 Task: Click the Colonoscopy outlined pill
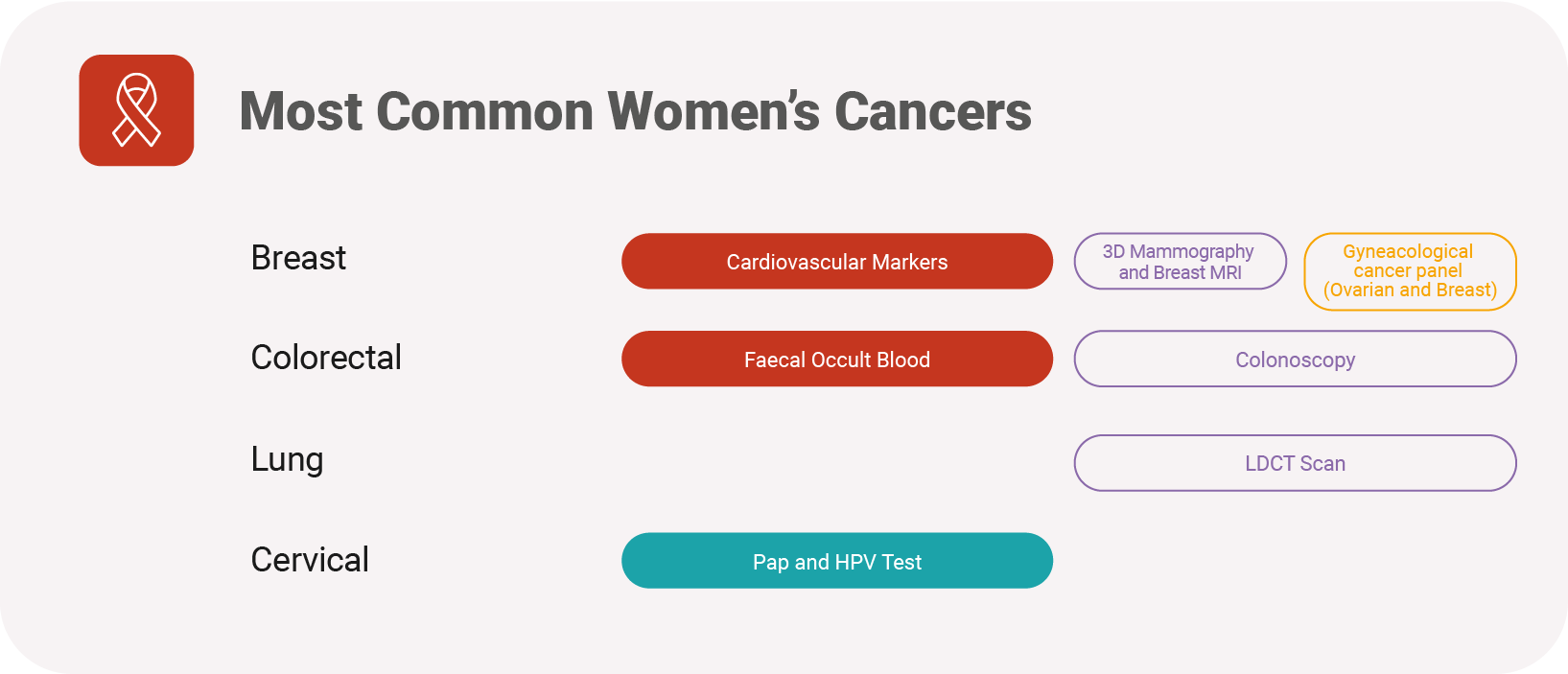click(x=1295, y=359)
